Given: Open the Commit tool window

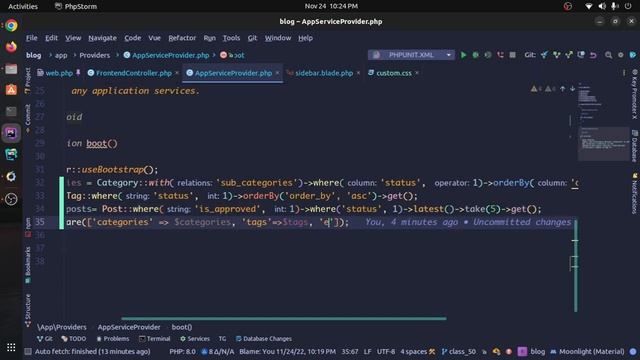Looking at the screenshot, I should [x=28, y=118].
